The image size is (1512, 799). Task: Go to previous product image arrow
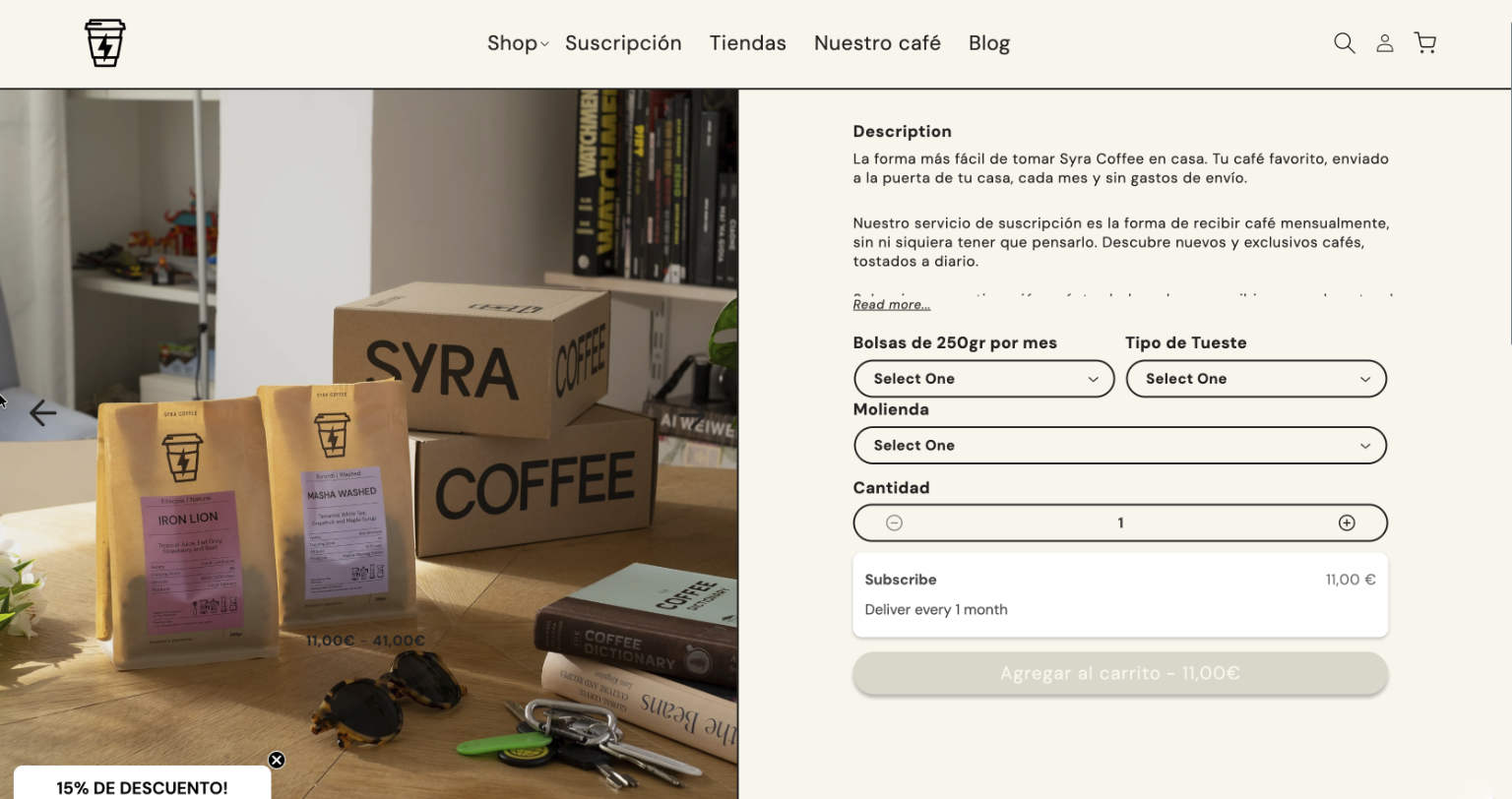click(42, 413)
